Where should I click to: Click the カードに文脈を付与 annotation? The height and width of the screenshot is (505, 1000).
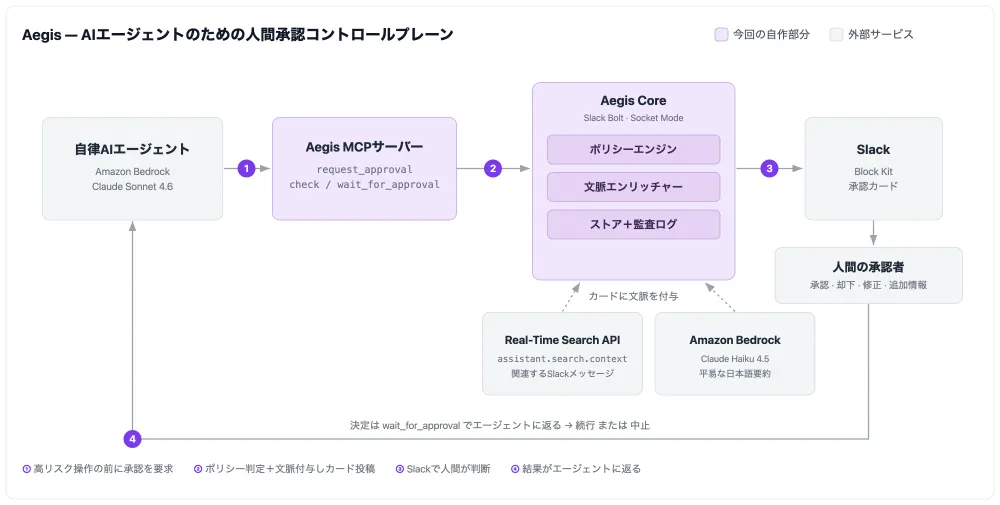point(633,296)
